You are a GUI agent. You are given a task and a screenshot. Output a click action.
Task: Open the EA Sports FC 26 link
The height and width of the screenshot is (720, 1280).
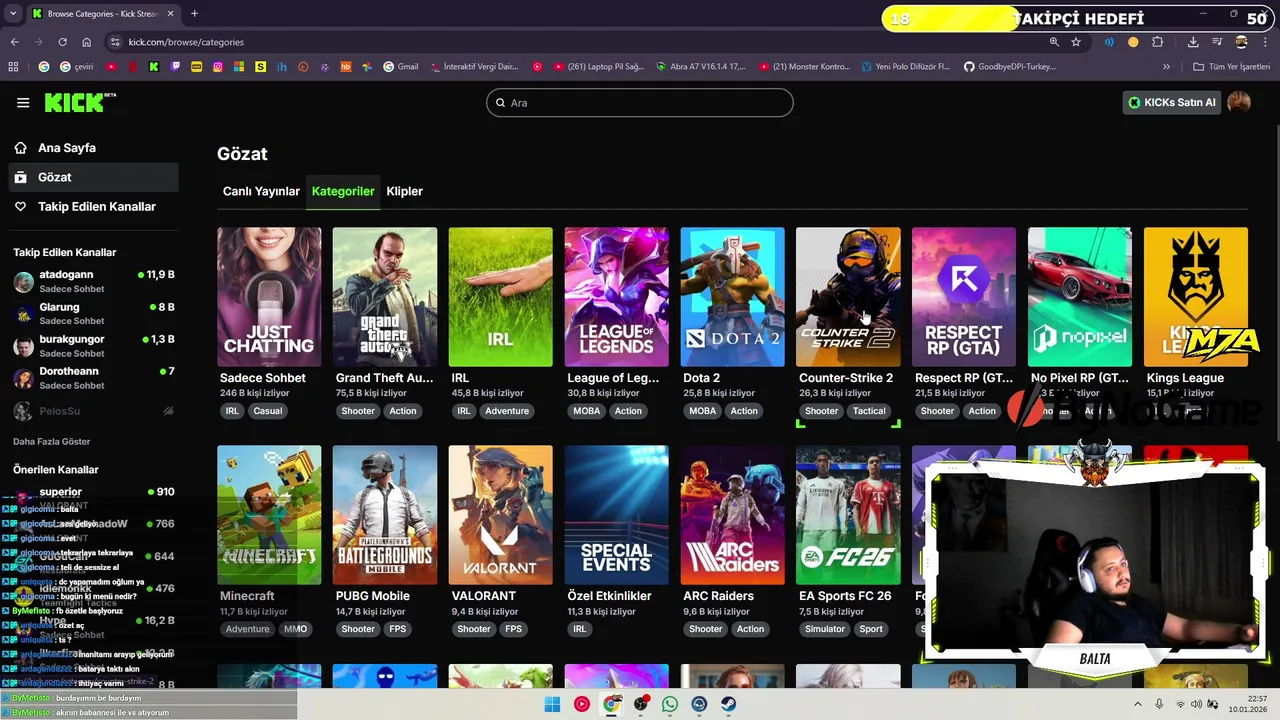pos(845,596)
